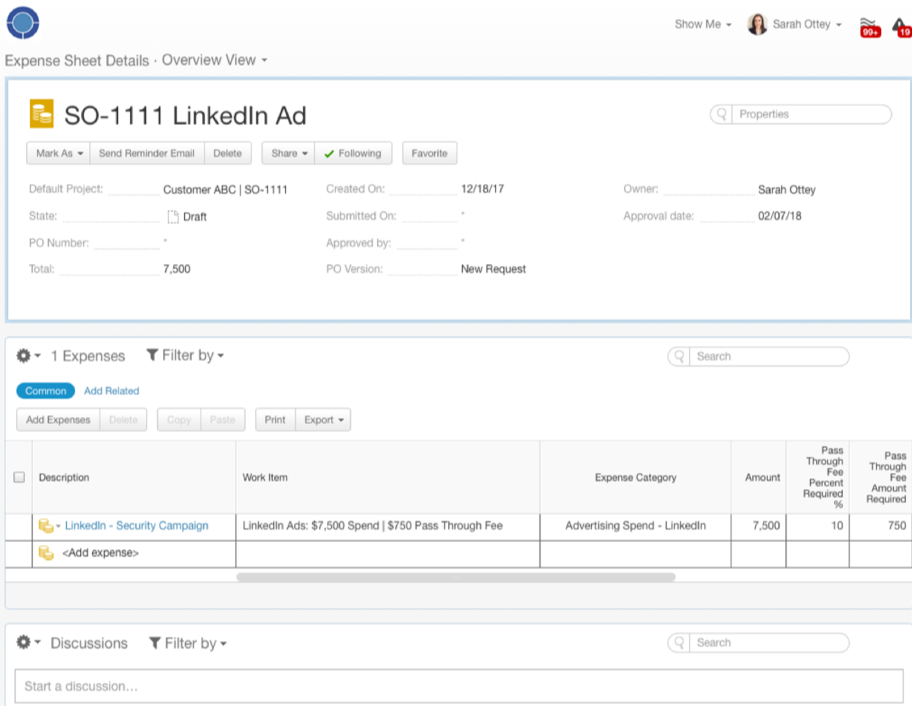Click the Copy button

(x=179, y=420)
